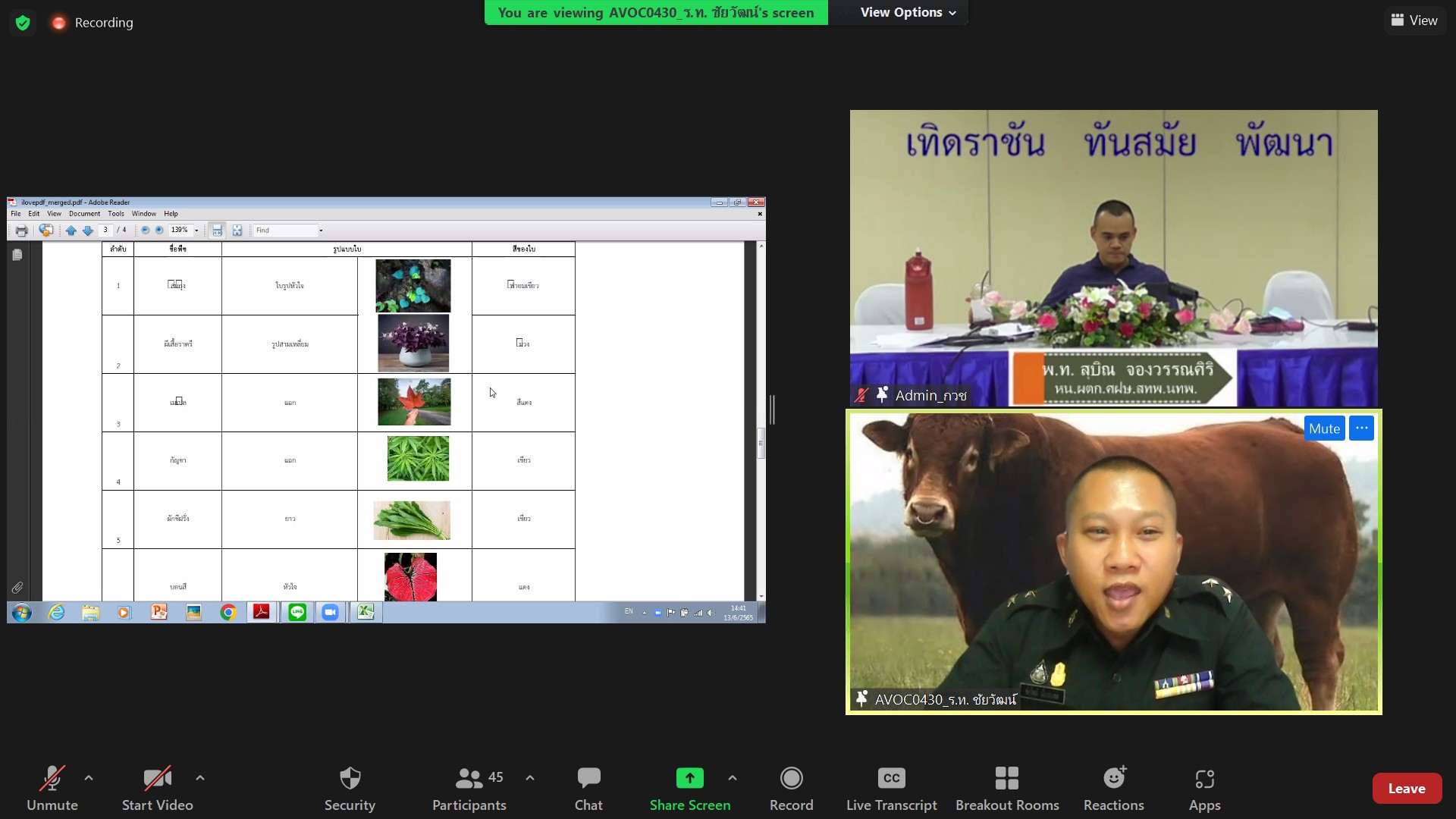Mute AVOC0430 participant video tile
Screen dimensions: 1456x819
coord(1324,428)
